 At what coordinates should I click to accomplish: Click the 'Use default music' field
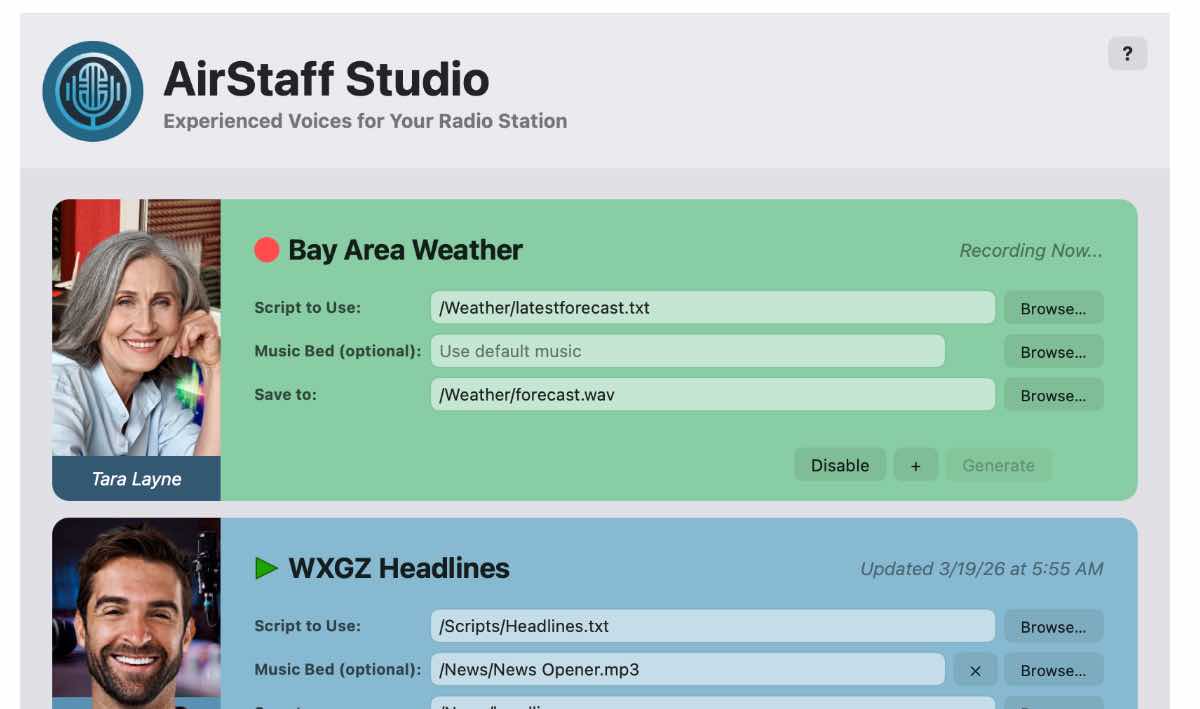tap(688, 351)
